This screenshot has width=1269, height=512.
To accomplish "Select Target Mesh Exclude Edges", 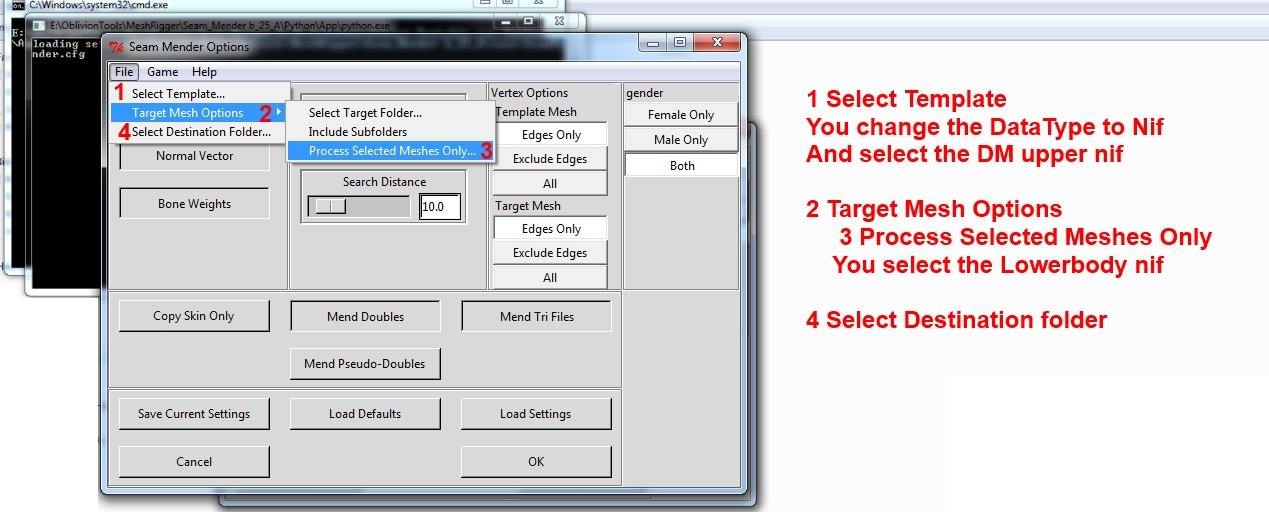I will click(550, 253).
